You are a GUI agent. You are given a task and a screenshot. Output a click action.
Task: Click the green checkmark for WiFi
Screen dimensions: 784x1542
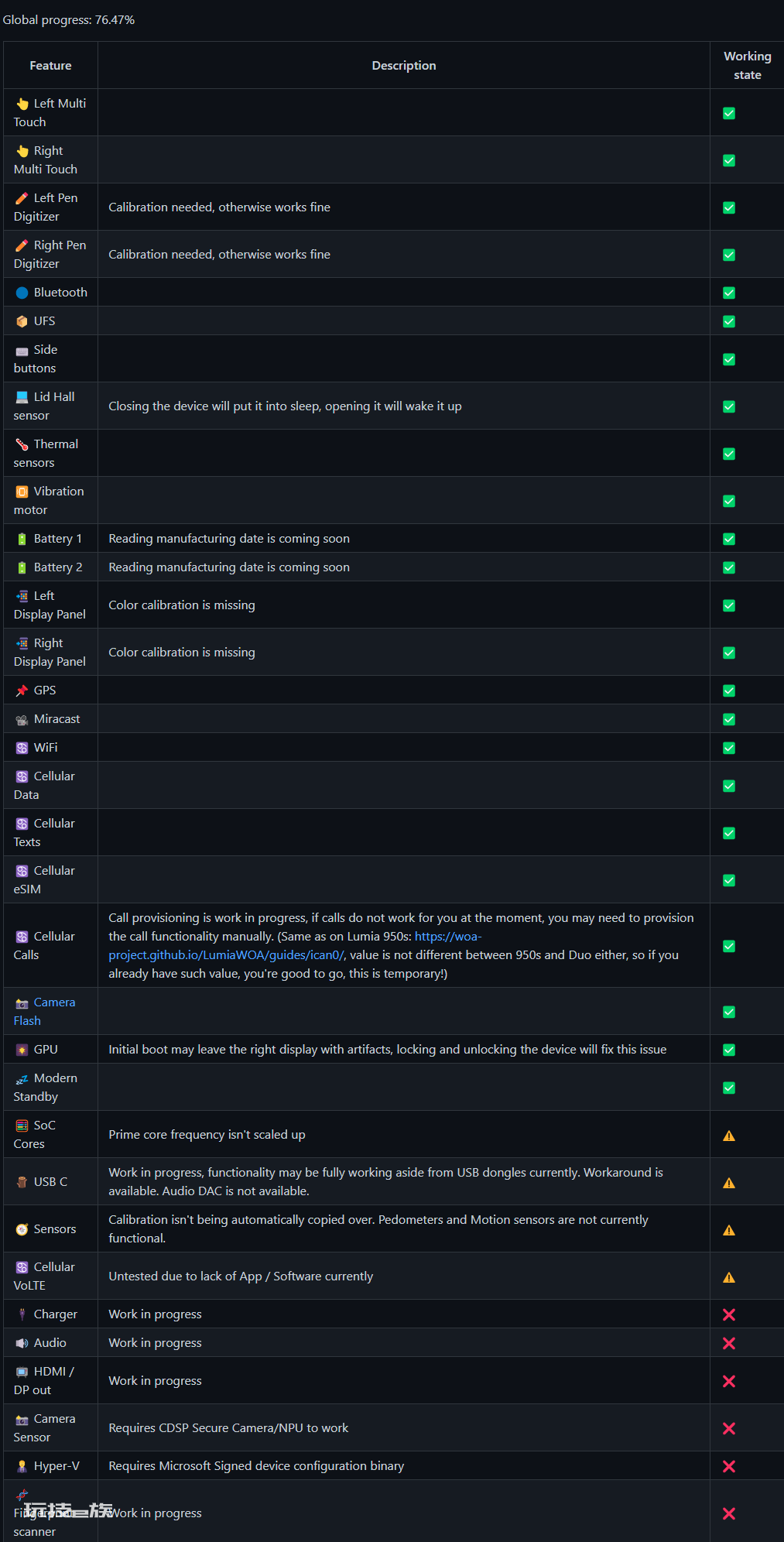coord(729,748)
